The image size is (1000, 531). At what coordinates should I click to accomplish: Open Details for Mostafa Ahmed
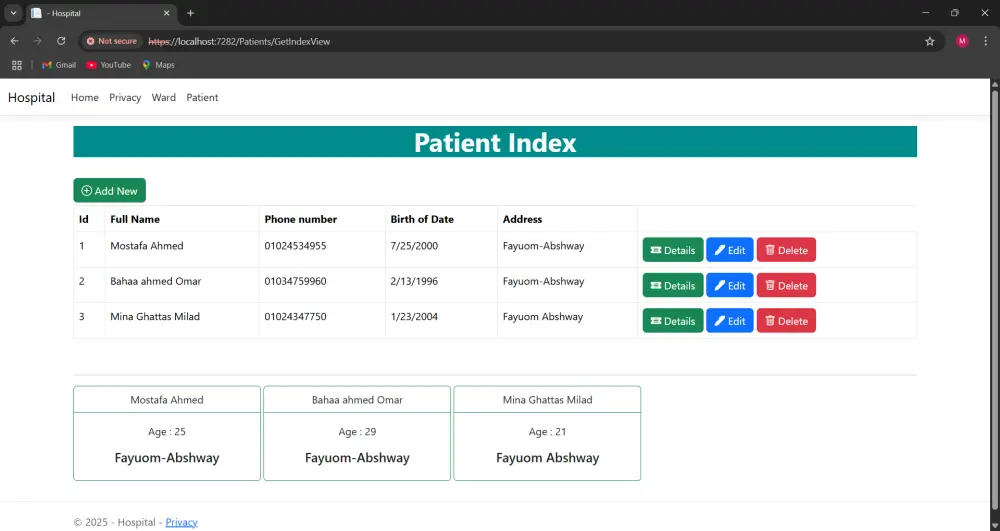673,250
